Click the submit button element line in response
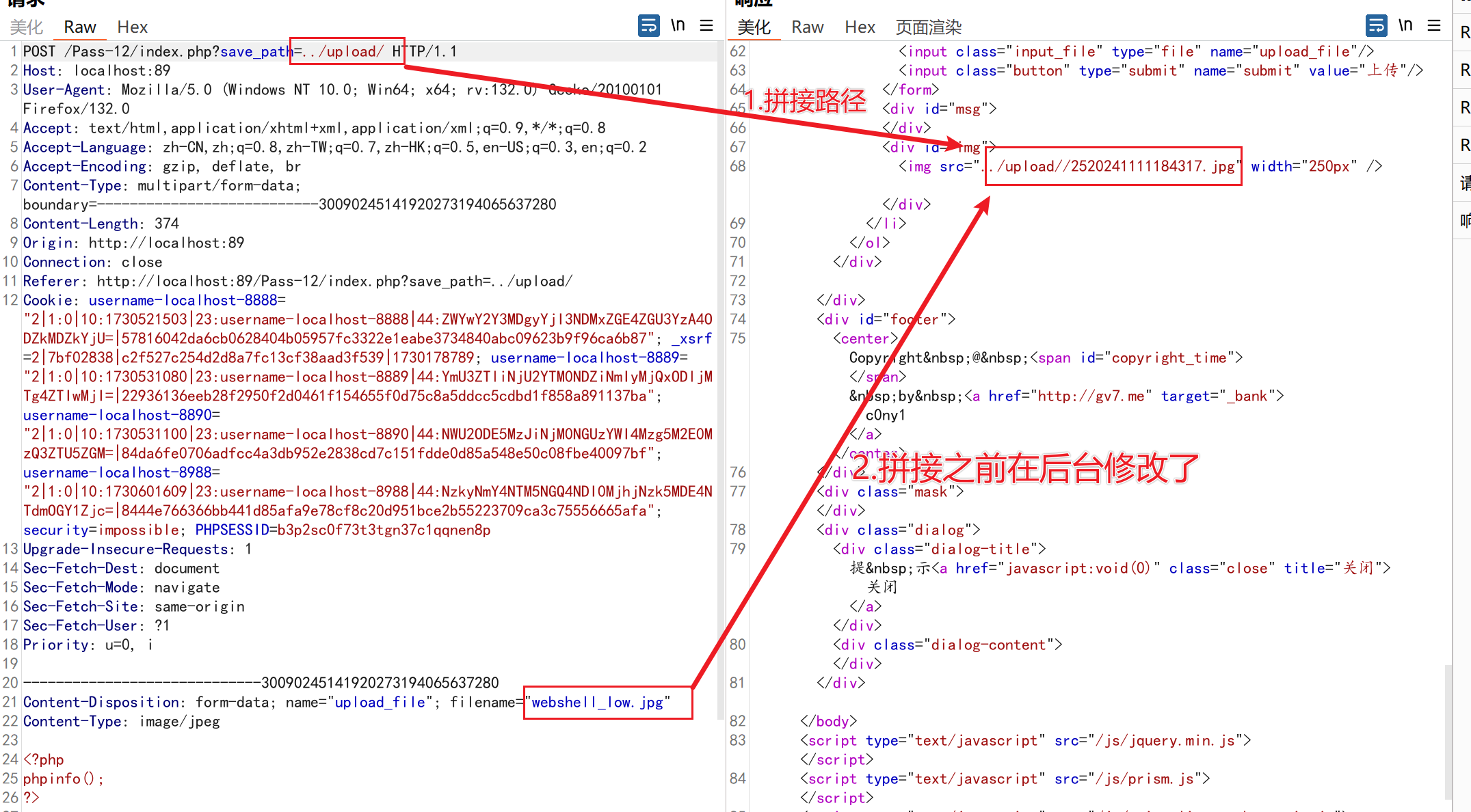Image resolution: width=1471 pixels, height=812 pixels. [x=1161, y=70]
